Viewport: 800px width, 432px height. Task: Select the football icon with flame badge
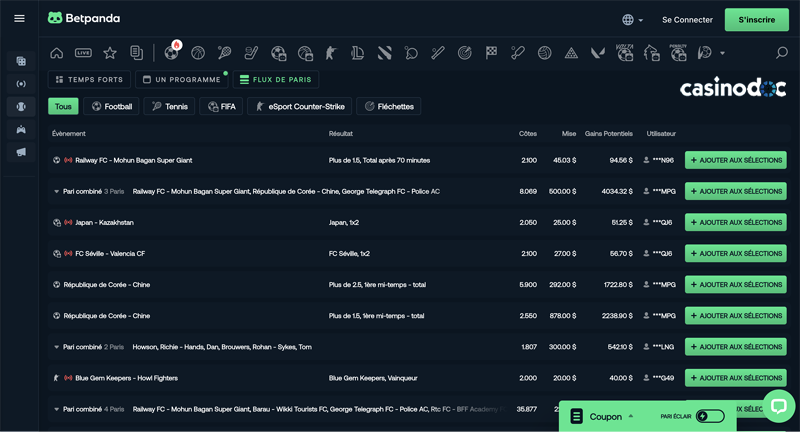(x=172, y=52)
